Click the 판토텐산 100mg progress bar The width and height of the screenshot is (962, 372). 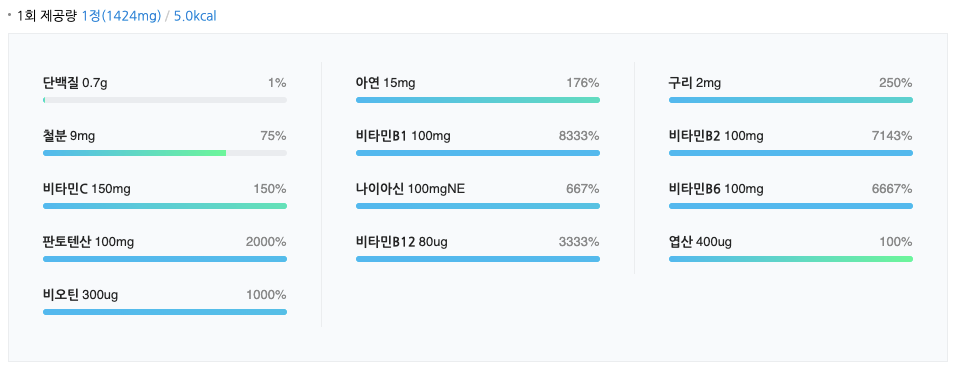tap(165, 259)
